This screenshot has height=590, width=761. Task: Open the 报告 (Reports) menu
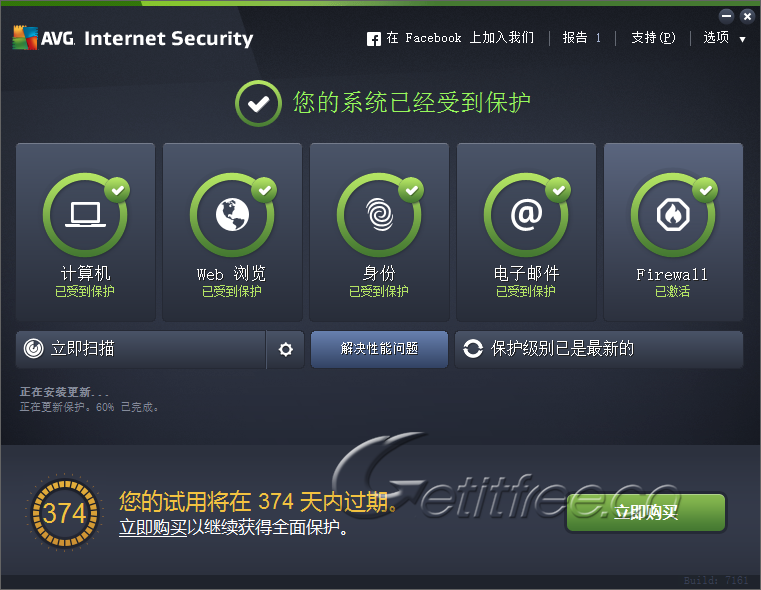(x=581, y=38)
